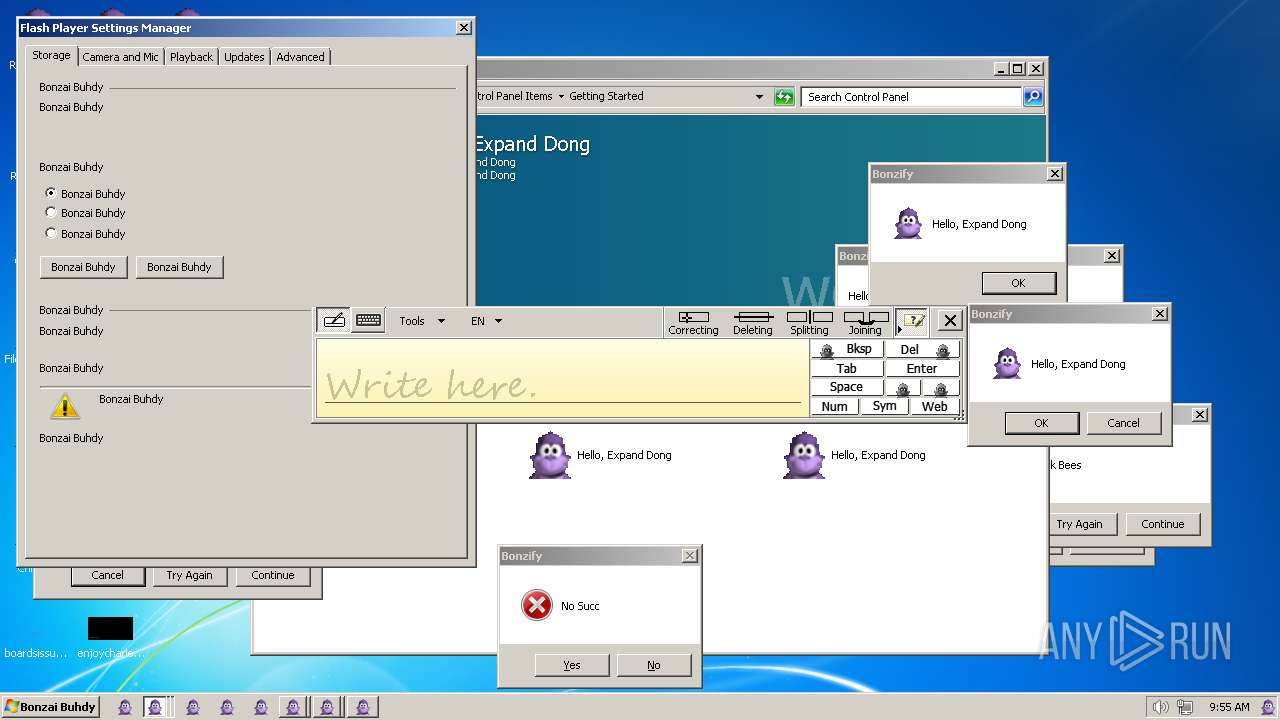Click Yes in the No Succ dialog

(x=572, y=665)
